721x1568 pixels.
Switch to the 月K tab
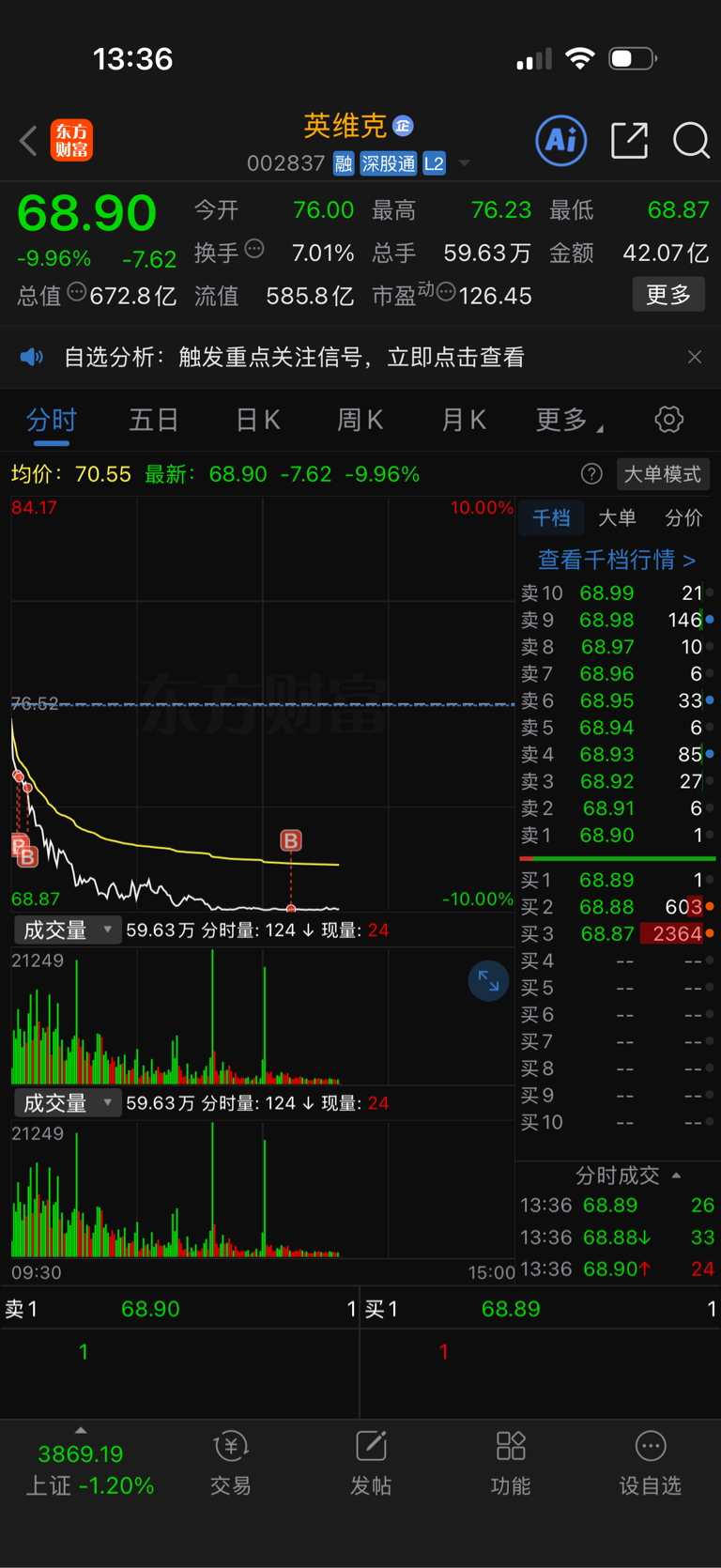click(x=464, y=420)
